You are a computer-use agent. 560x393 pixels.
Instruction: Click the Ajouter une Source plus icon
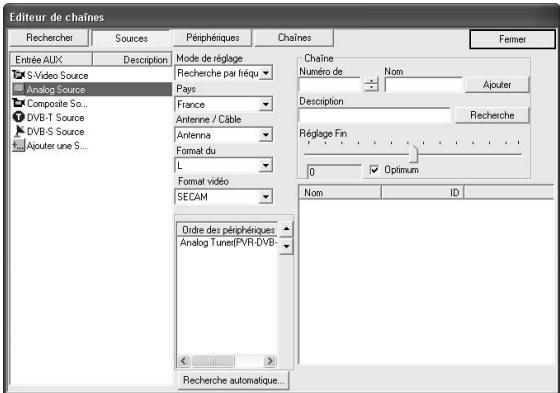click(x=19, y=145)
